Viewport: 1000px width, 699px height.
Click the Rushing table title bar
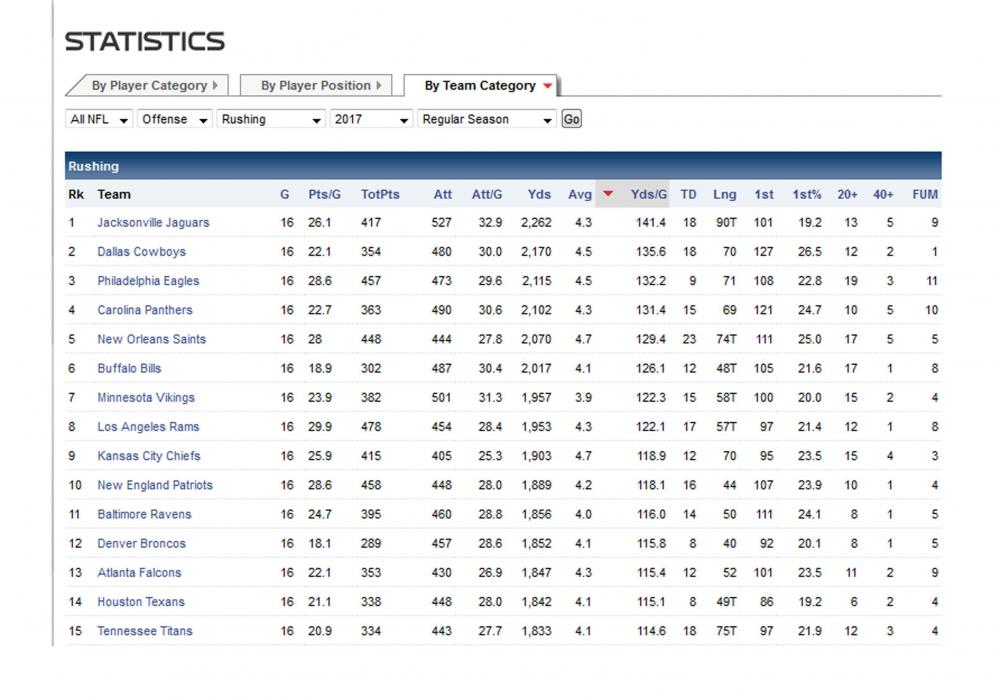503,166
